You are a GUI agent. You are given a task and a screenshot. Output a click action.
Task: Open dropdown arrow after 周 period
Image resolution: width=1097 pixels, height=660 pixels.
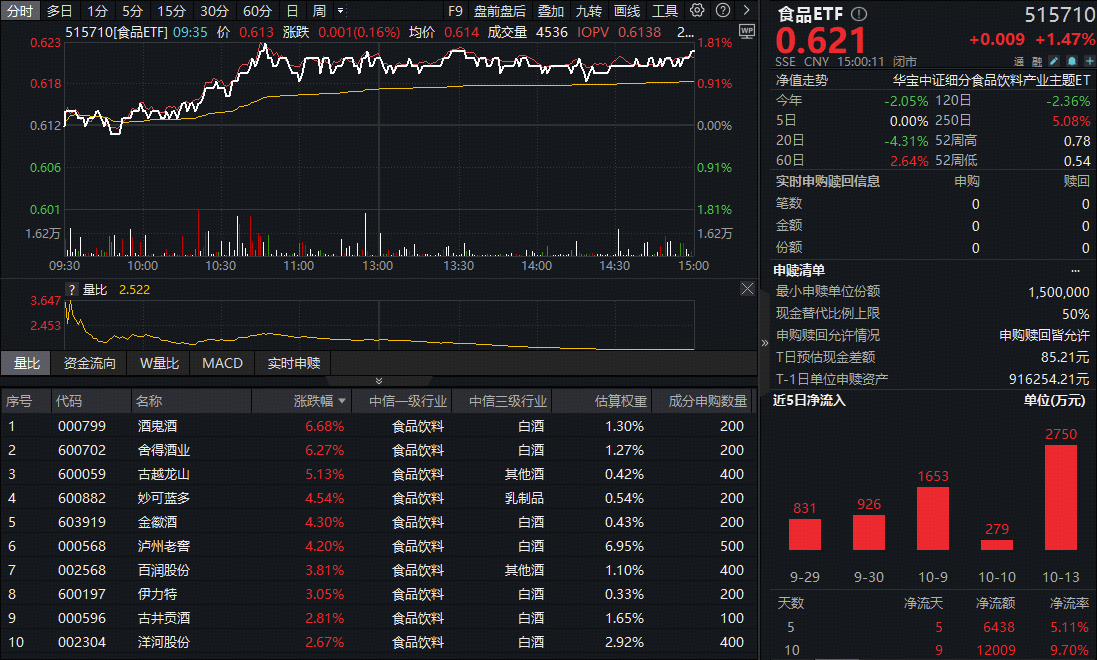click(x=341, y=11)
